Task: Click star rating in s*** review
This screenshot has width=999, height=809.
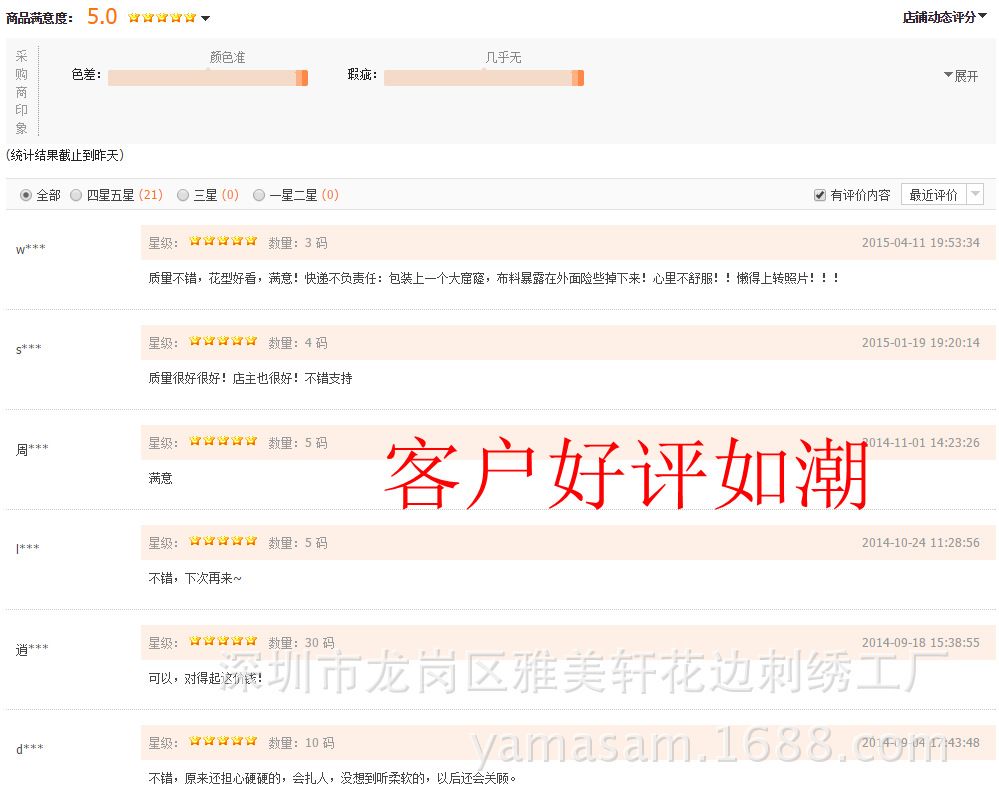Action: (223, 342)
